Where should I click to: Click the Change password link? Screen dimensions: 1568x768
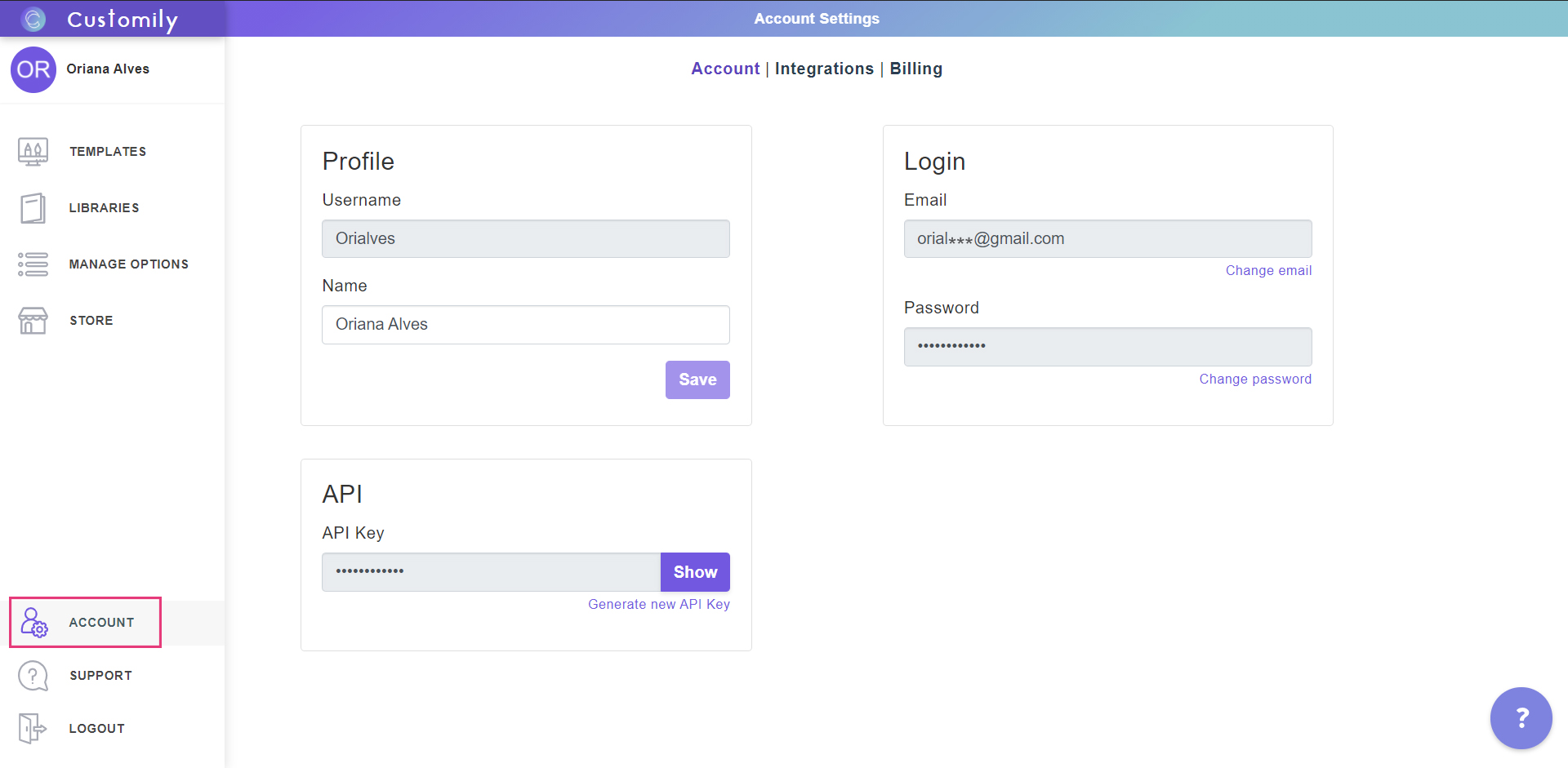[1255, 380]
